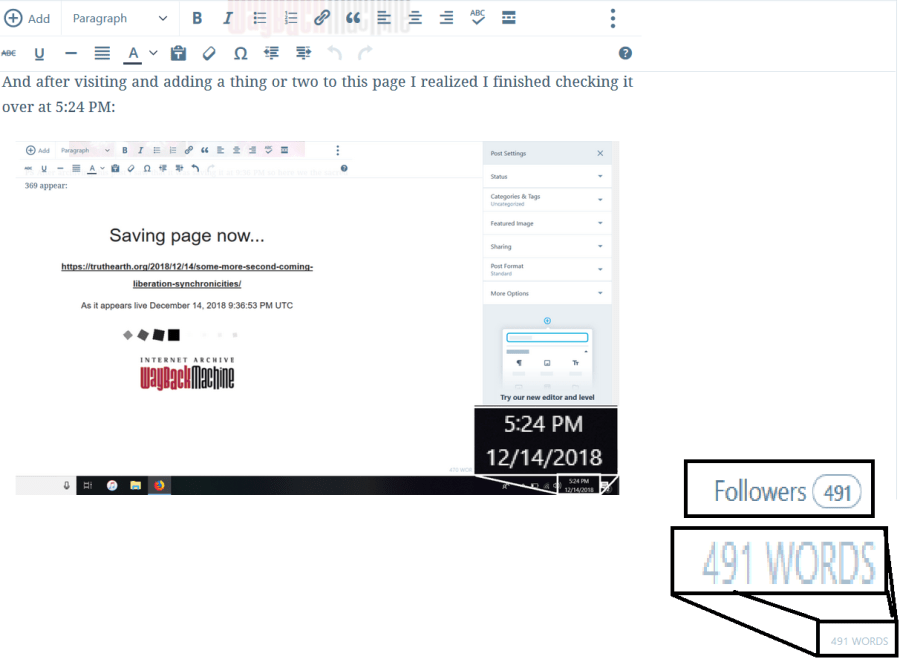Click the insert link icon
The image size is (900, 659).
(322, 18)
